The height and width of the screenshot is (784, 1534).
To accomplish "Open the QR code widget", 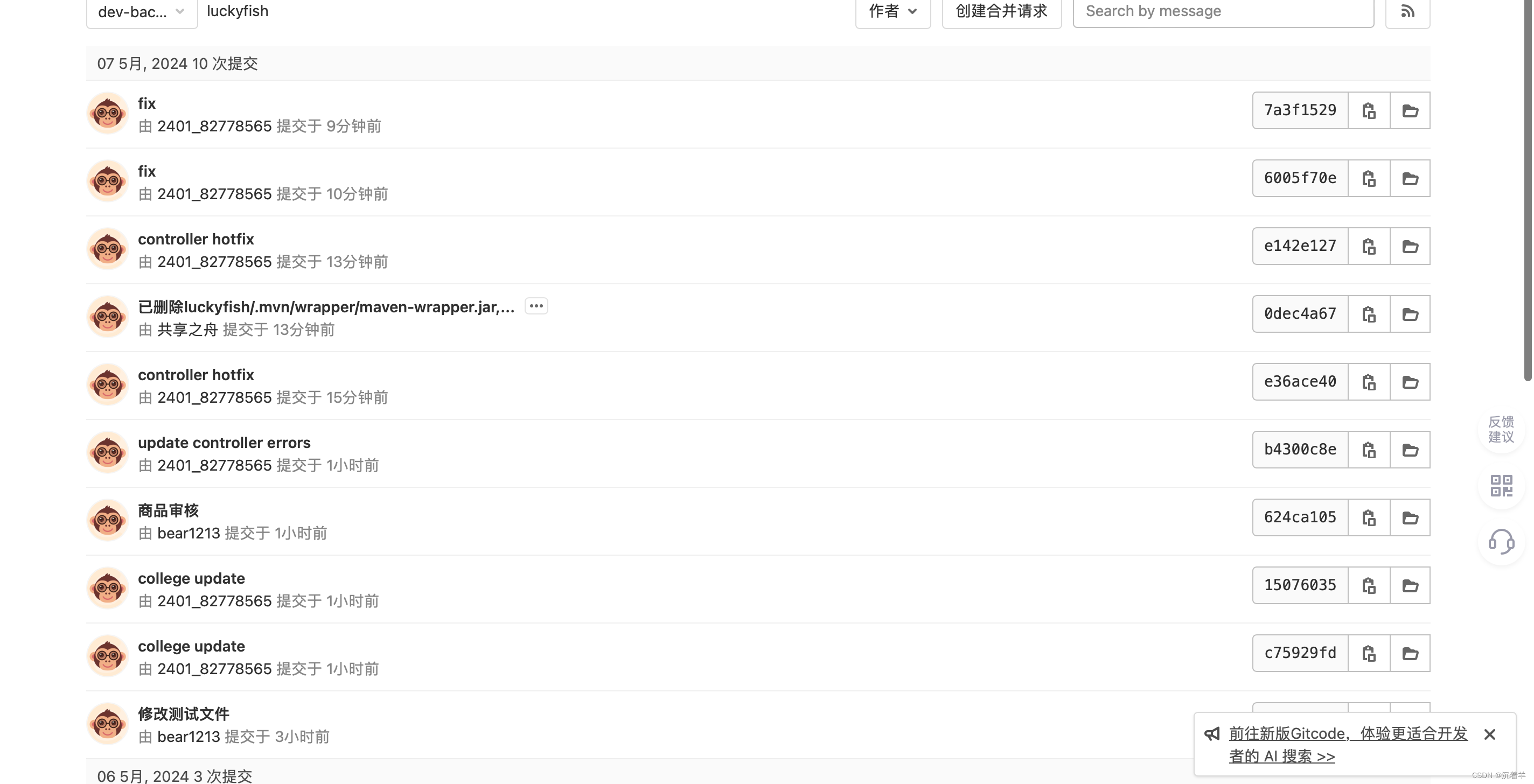I will (1501, 486).
